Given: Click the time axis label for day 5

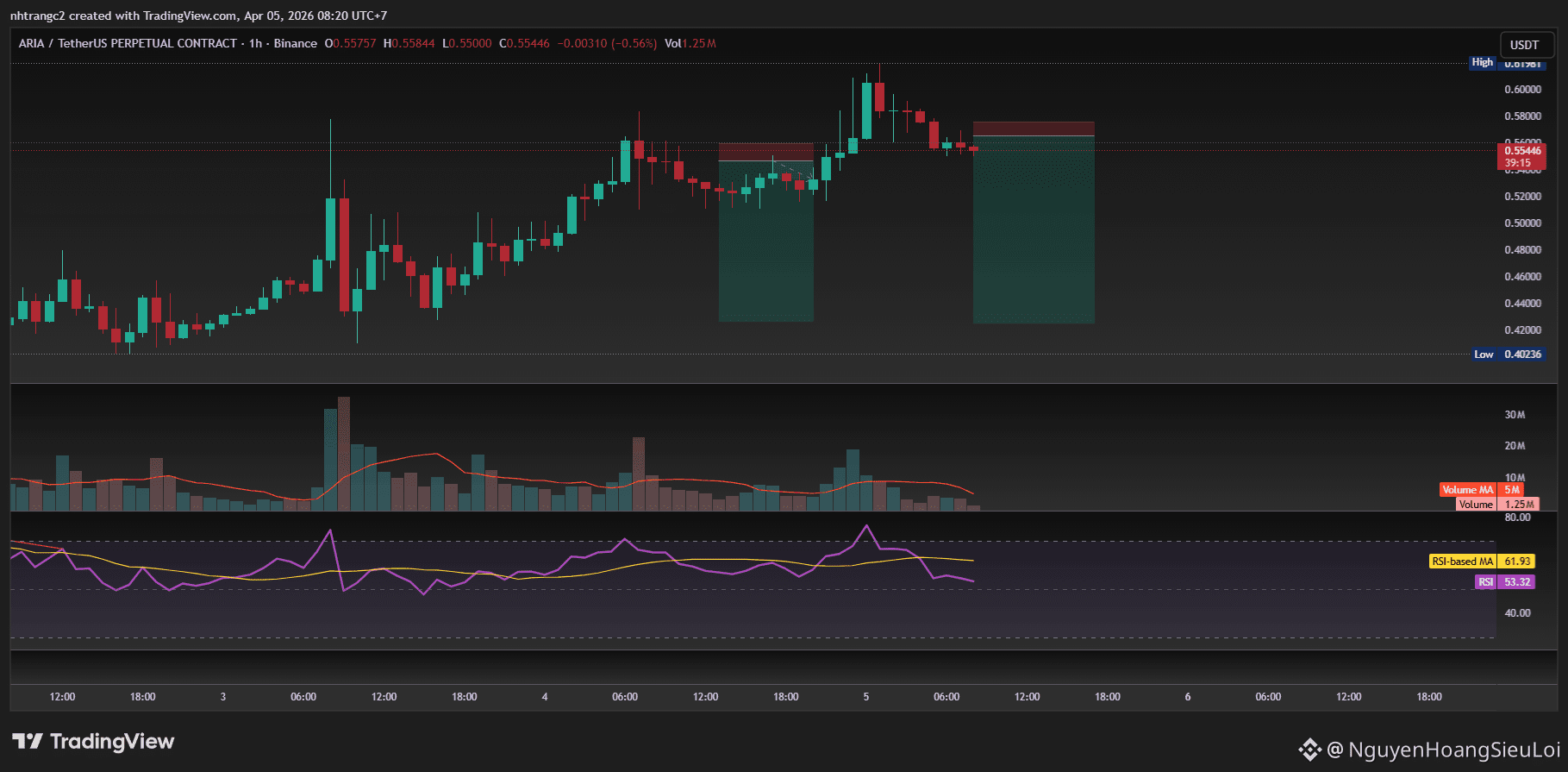Looking at the screenshot, I should (866, 697).
